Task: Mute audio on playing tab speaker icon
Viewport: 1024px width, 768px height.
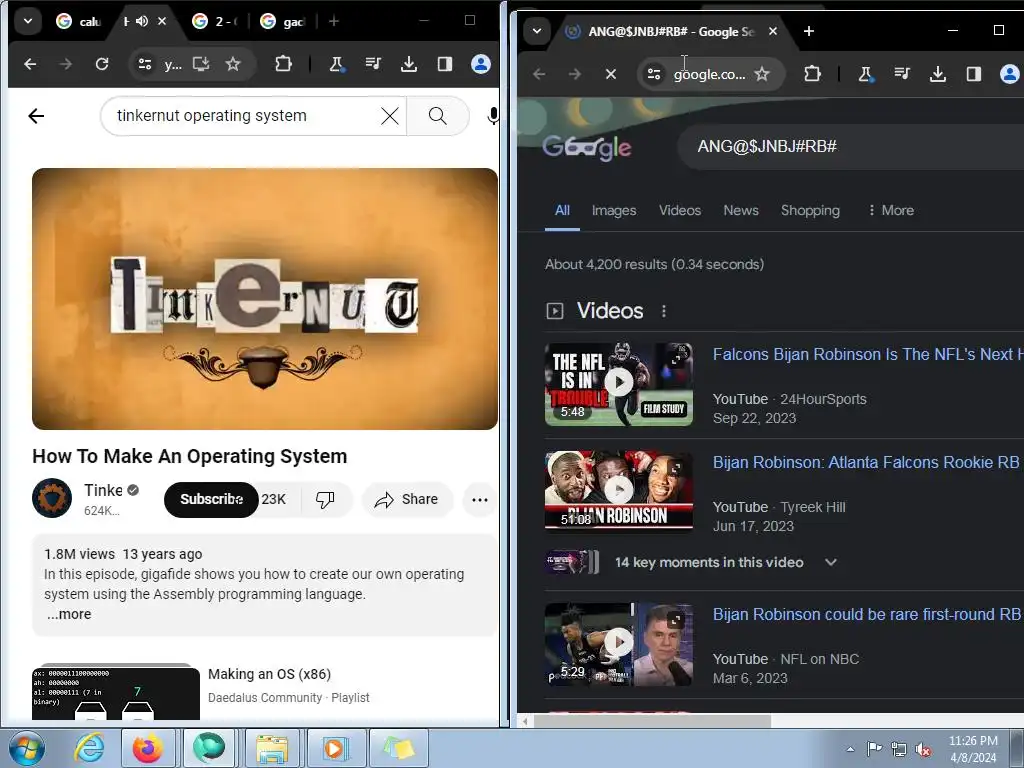Action: pyautogui.click(x=142, y=22)
